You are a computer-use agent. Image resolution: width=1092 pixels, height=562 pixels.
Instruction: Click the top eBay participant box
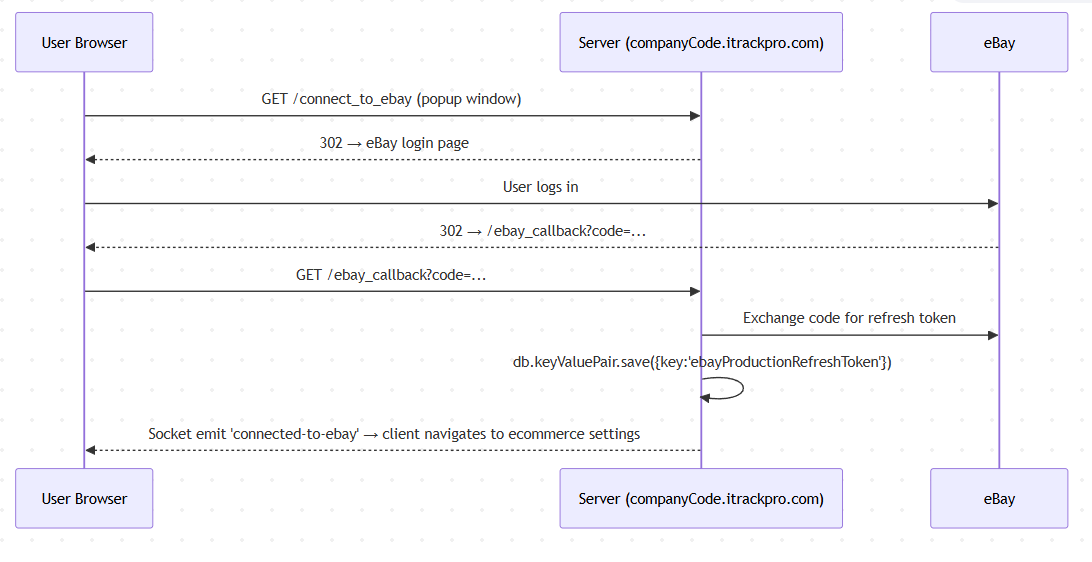click(x=998, y=42)
